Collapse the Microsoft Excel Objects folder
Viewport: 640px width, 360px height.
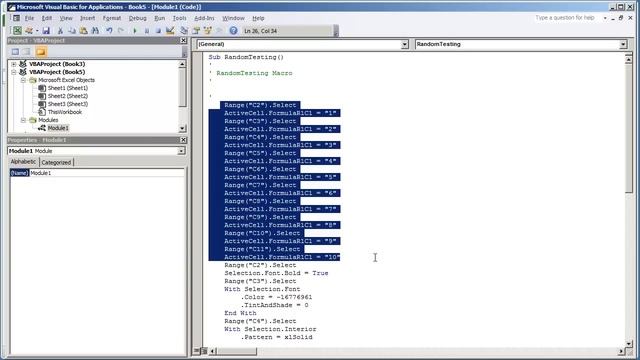tap(23, 80)
